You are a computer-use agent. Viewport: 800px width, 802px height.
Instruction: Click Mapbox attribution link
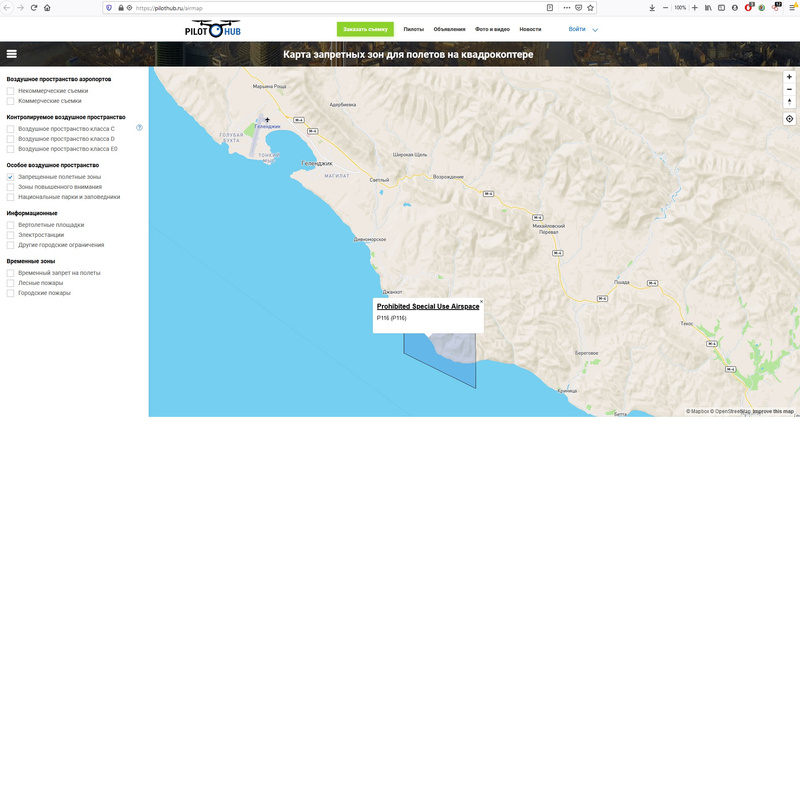coord(697,411)
